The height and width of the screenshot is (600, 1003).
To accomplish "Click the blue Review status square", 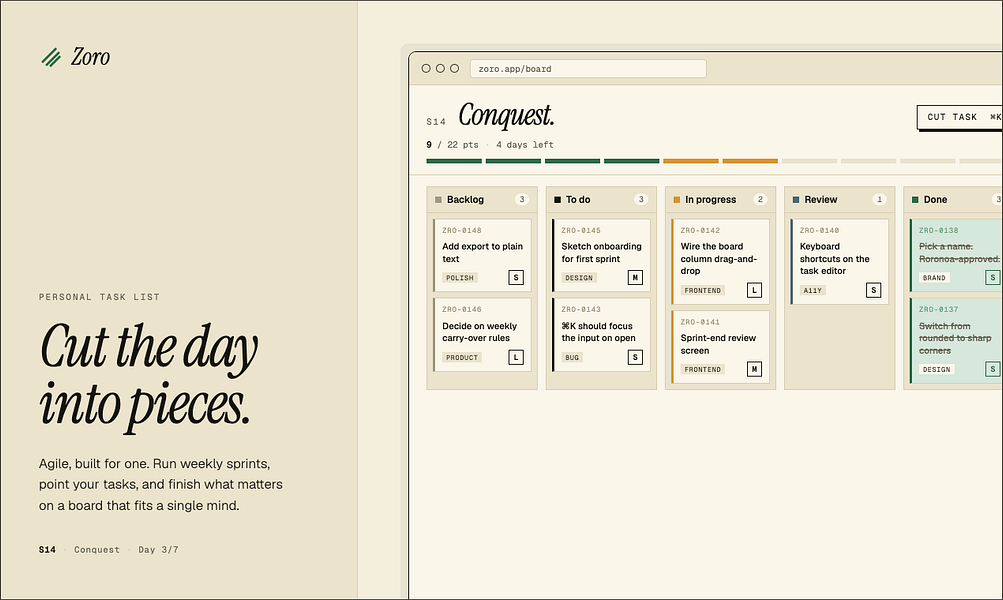I will [x=796, y=200].
